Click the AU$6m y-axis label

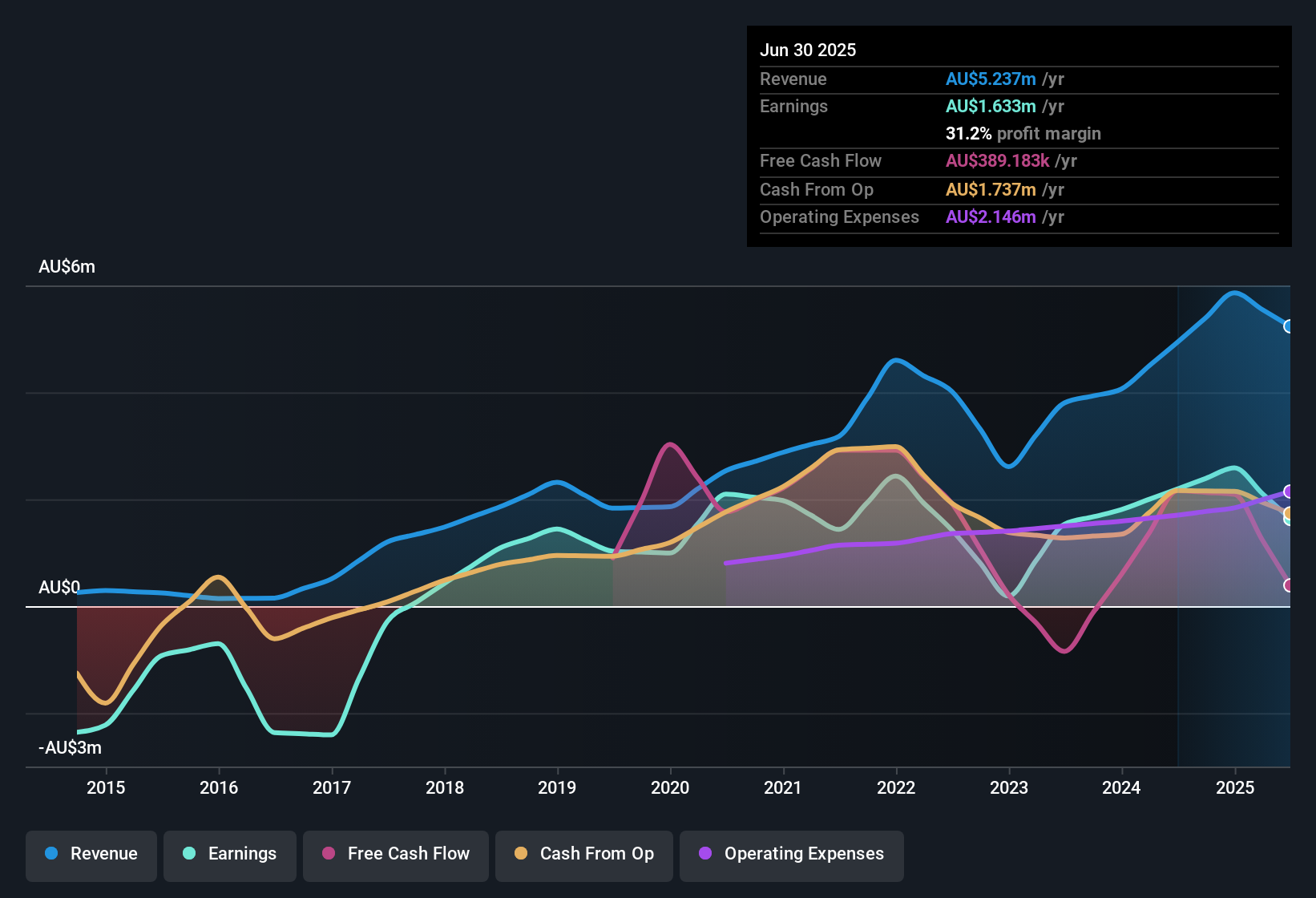coord(67,267)
